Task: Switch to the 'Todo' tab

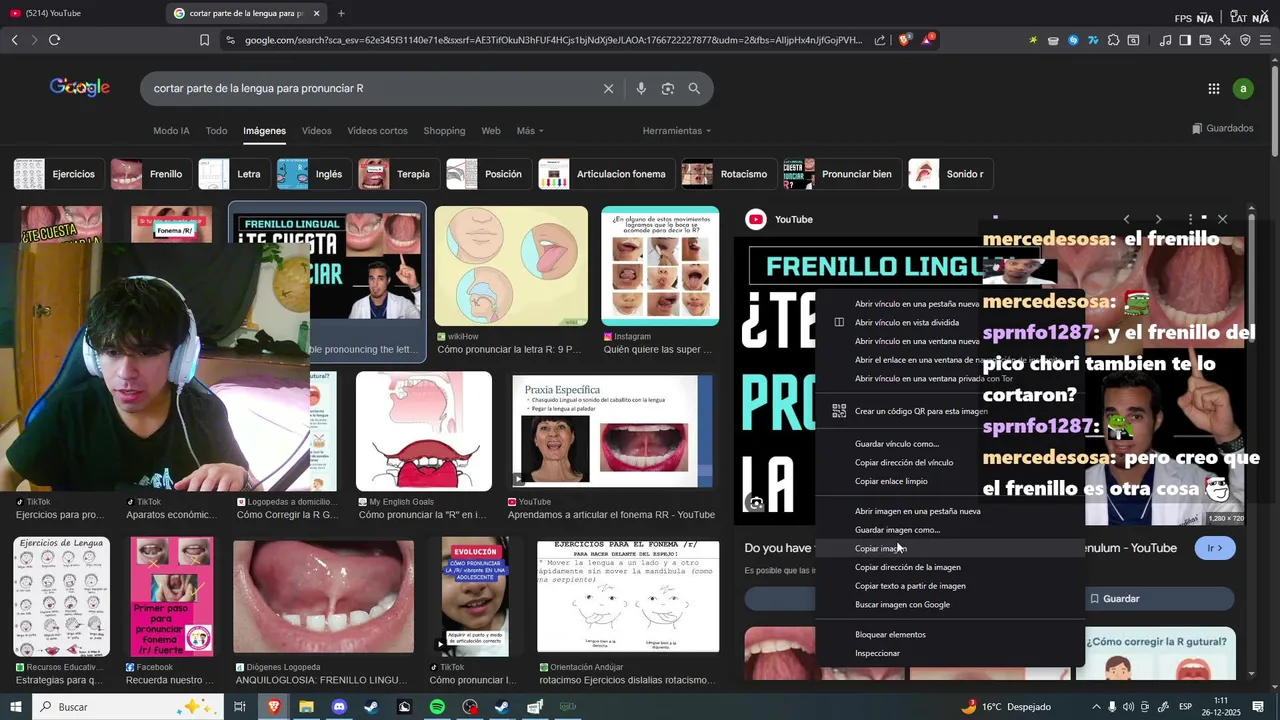Action: pyautogui.click(x=216, y=131)
